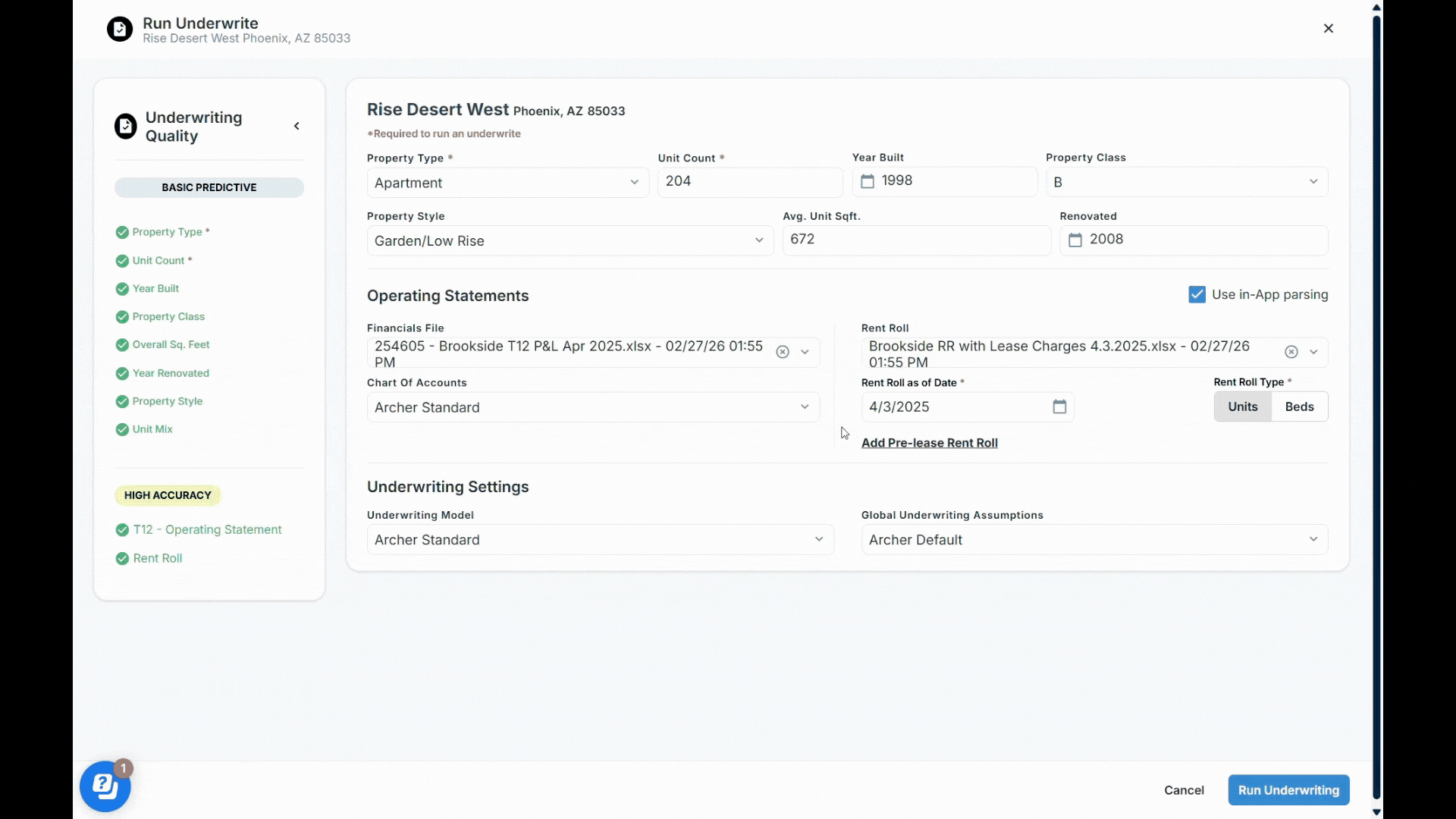This screenshot has width=1456, height=819.
Task: Expand Property Class dropdown
Action: coord(1186,182)
